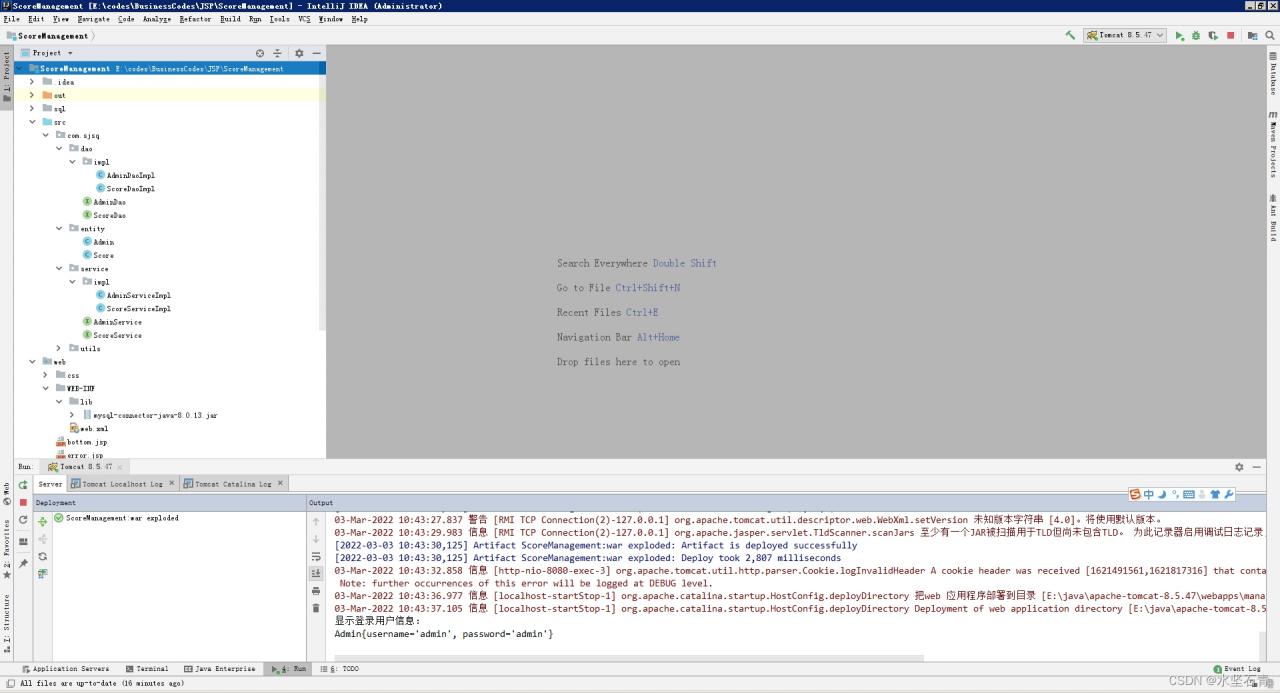
Task: Open Search Everywhere magnifier icon
Action: click(x=1270, y=35)
